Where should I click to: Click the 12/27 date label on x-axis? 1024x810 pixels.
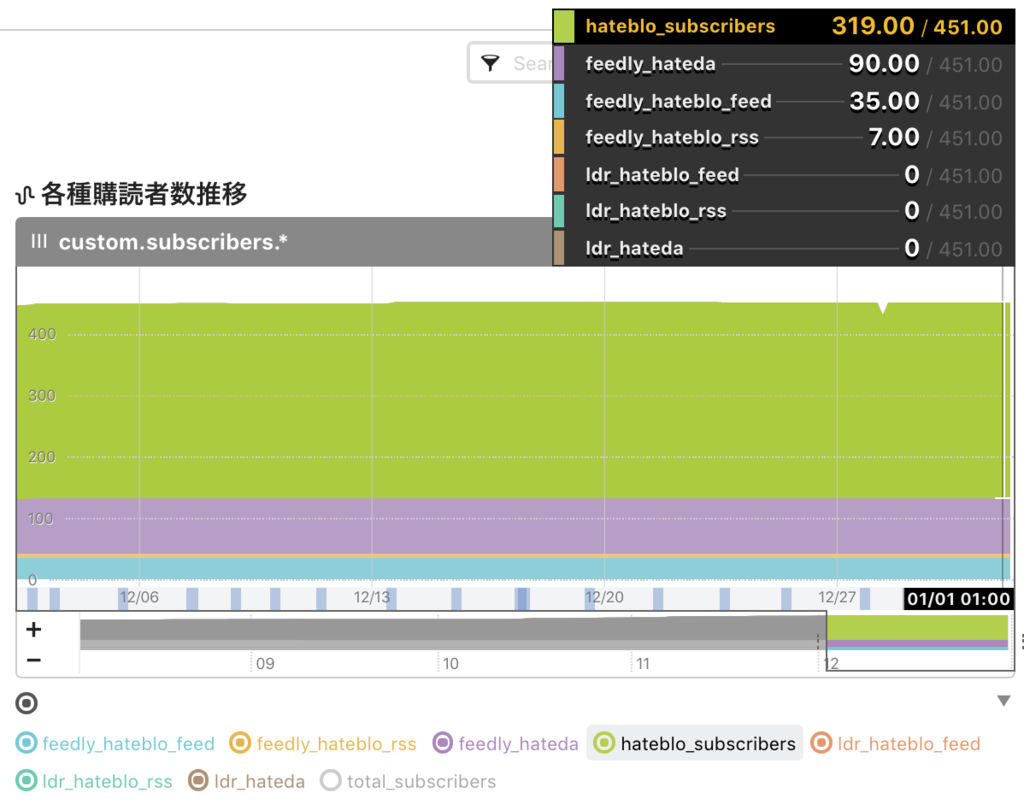click(837, 597)
